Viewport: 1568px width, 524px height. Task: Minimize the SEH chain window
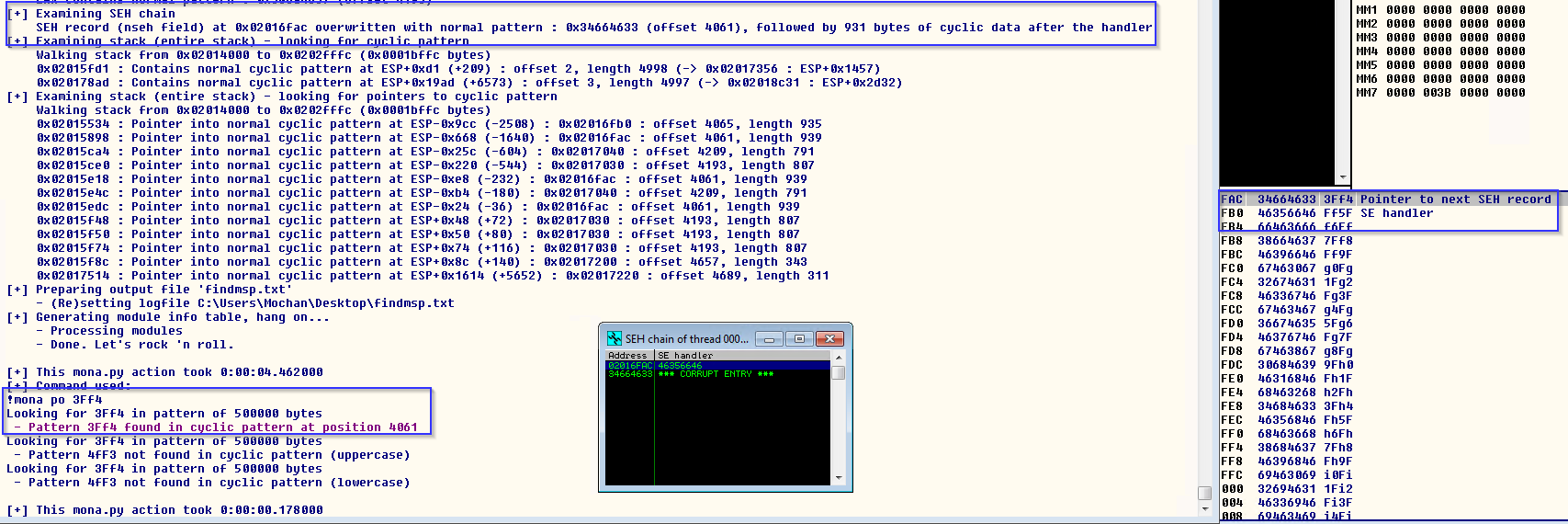click(769, 339)
